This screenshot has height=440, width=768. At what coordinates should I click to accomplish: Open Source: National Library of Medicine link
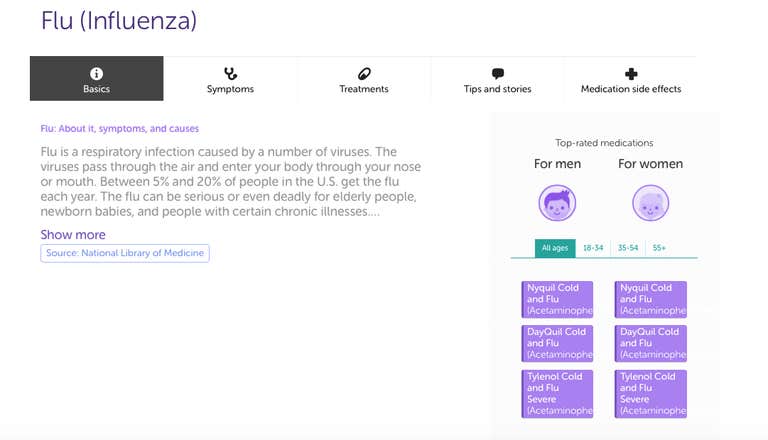tap(125, 253)
